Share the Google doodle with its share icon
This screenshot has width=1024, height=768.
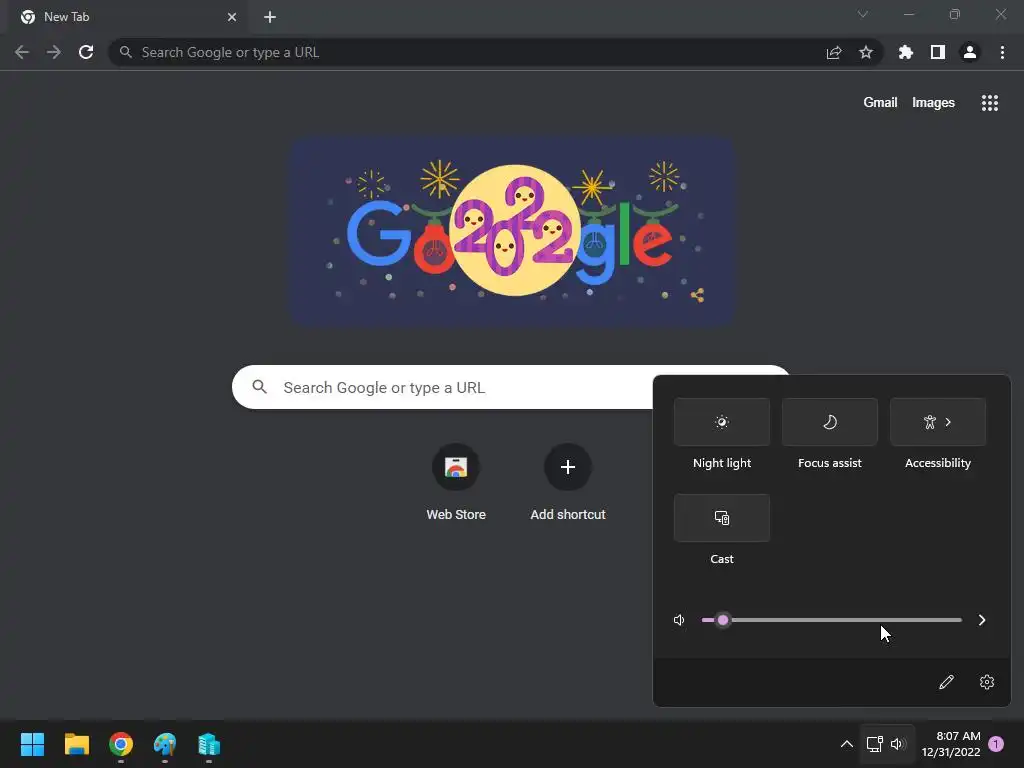[697, 295]
